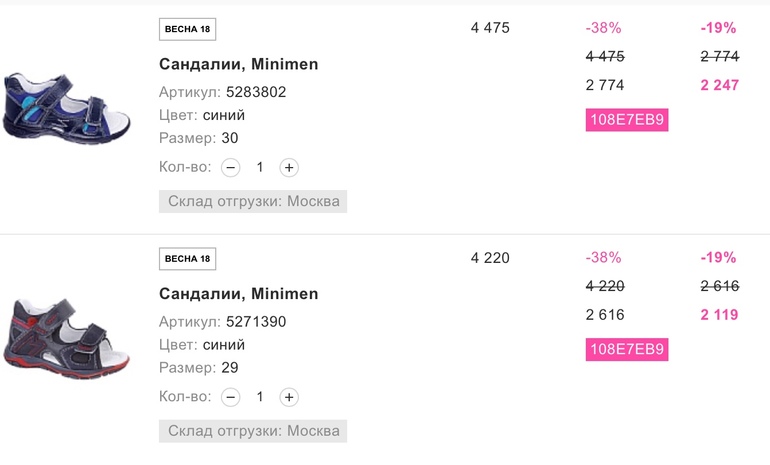Click Склад отгрузки: Москва for first item
The height and width of the screenshot is (465, 770).
point(253,202)
